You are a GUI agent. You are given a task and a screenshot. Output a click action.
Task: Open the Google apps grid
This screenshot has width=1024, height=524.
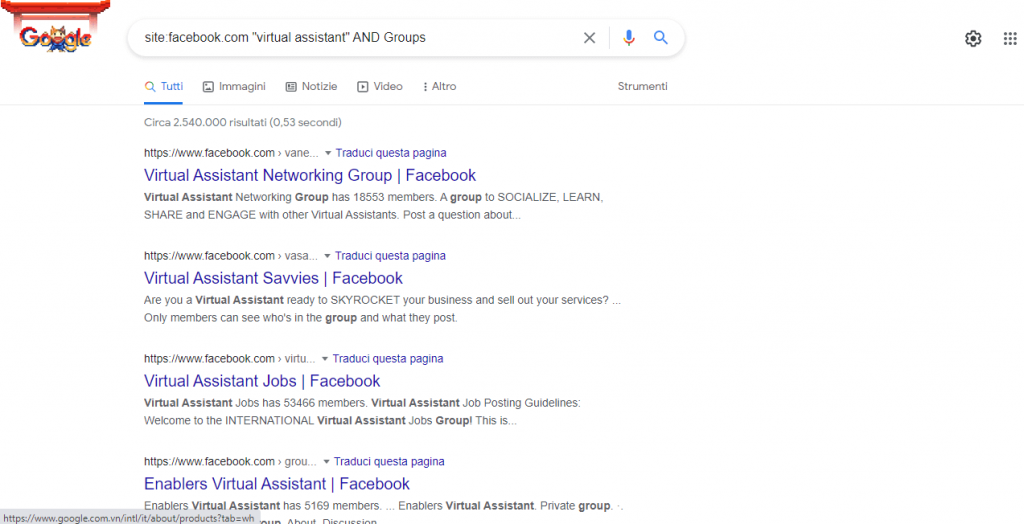click(x=1010, y=39)
